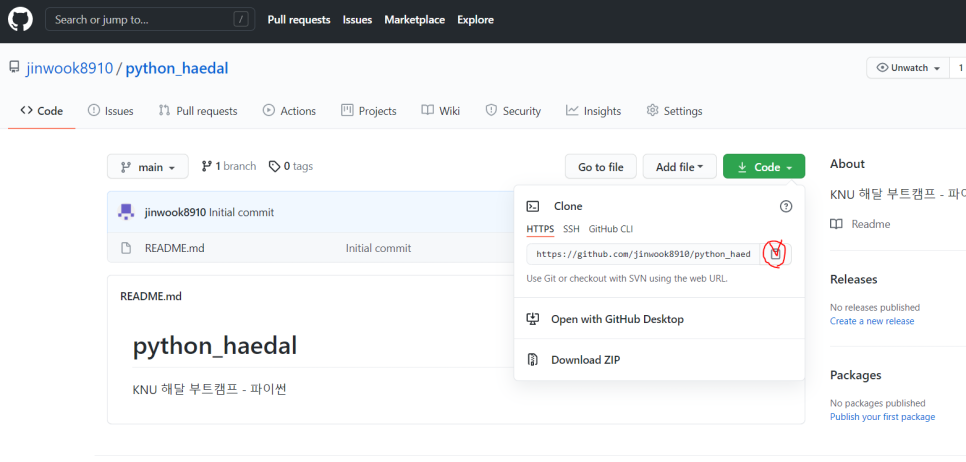966x462 pixels.
Task: Click the Releases heading link
Action: 853,279
